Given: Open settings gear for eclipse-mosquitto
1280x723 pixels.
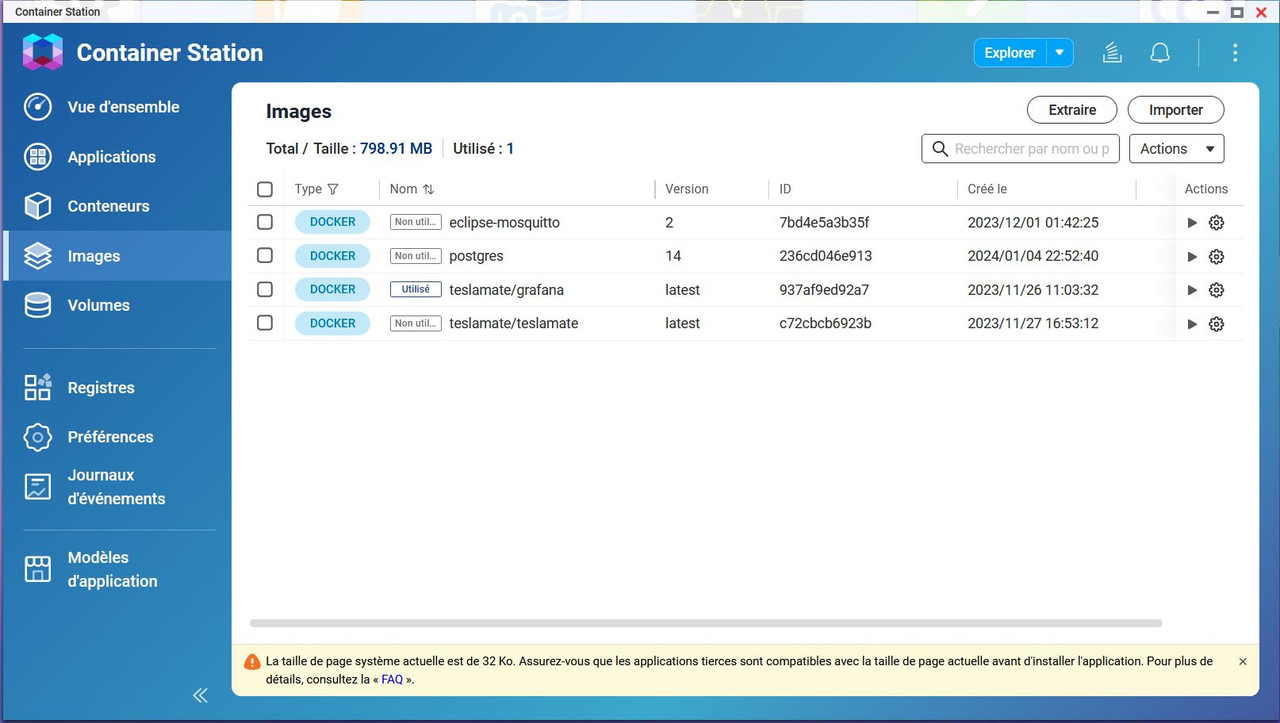Looking at the screenshot, I should pyautogui.click(x=1216, y=223).
